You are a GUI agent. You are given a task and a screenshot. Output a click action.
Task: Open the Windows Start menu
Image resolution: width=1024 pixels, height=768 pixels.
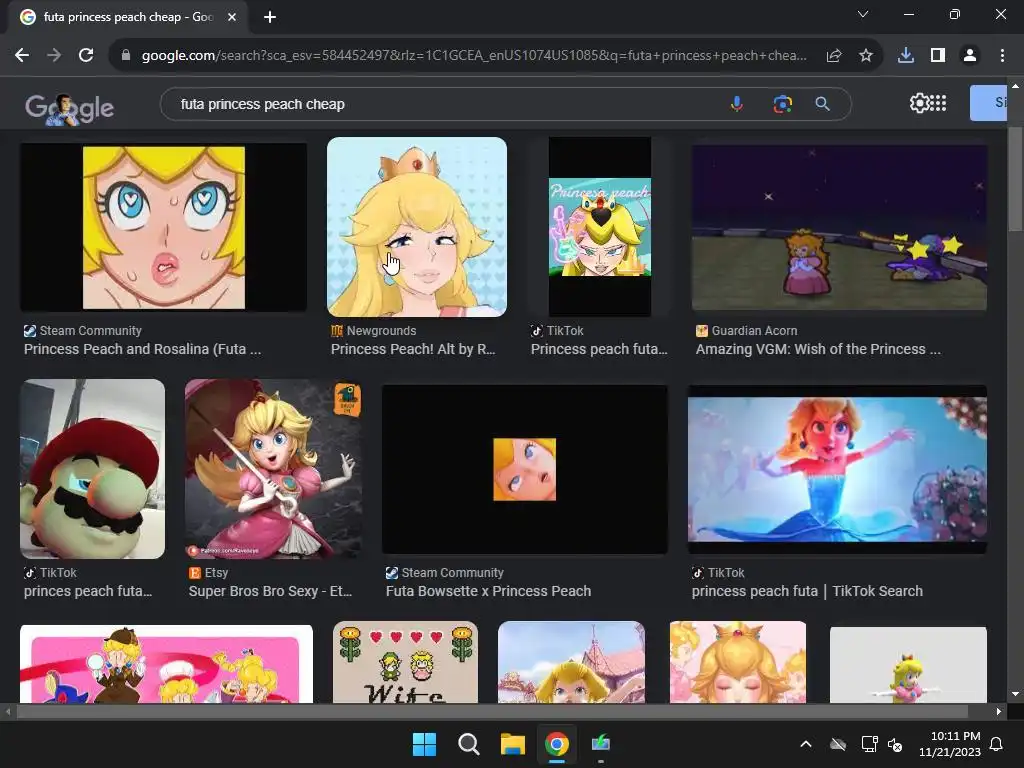coord(424,744)
